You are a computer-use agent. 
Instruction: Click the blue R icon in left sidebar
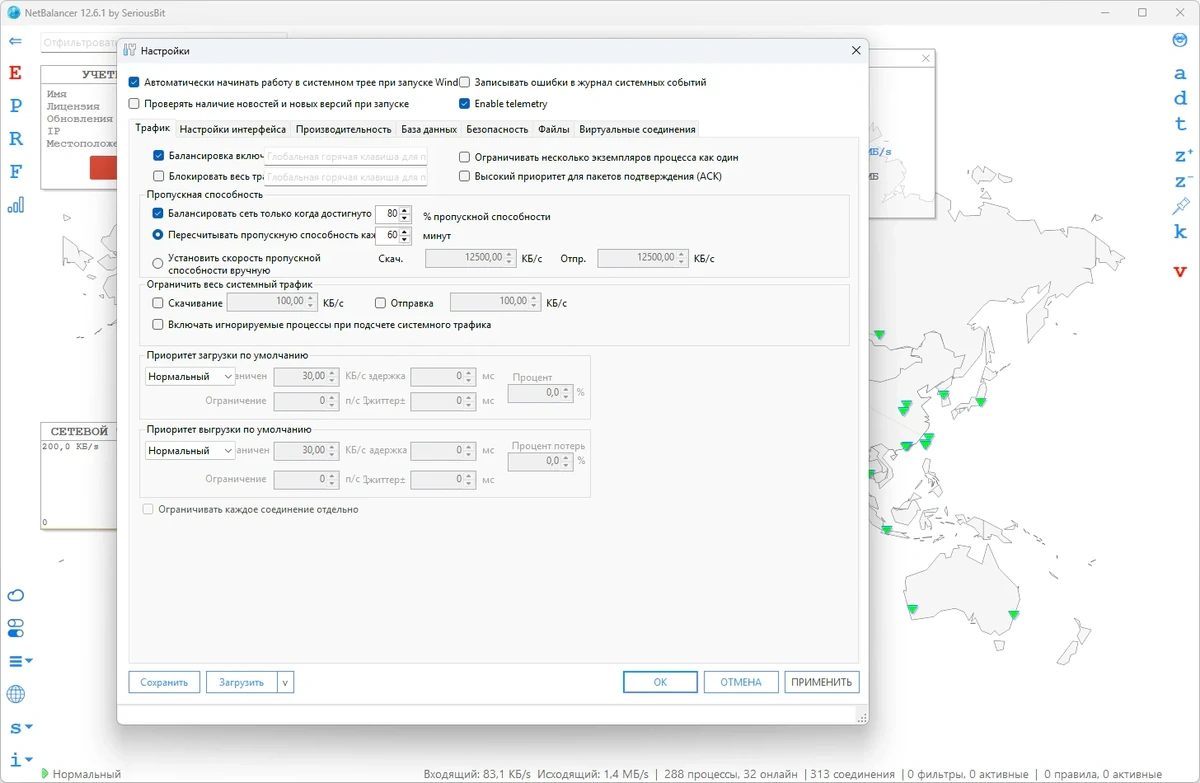[x=15, y=138]
